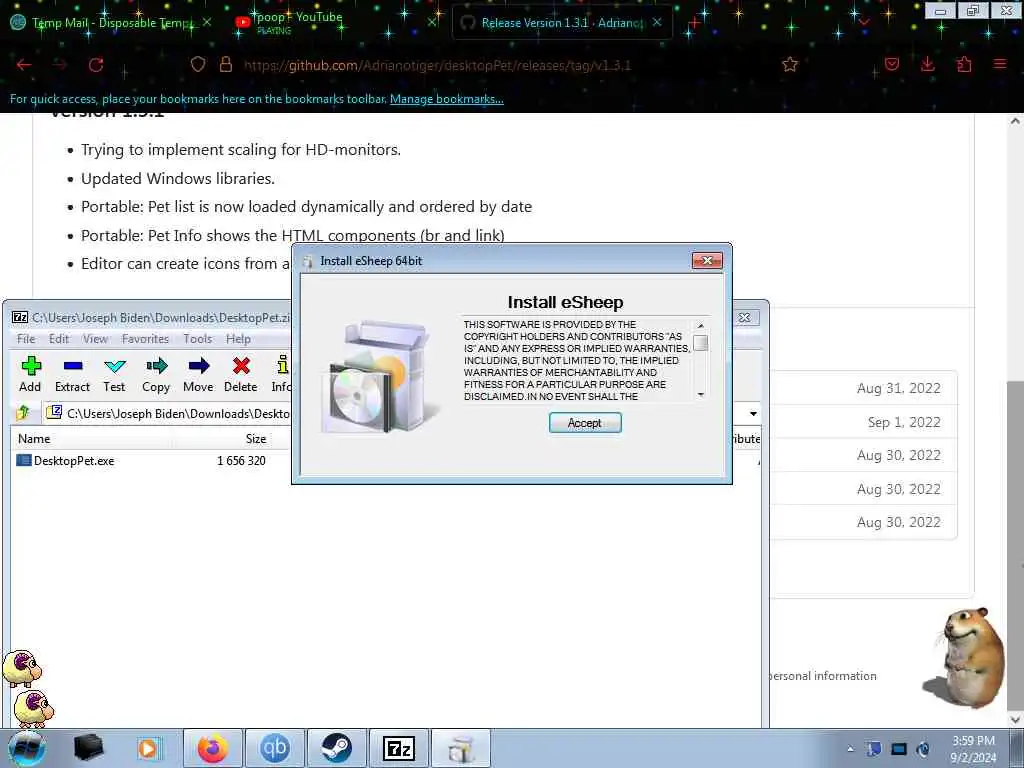Click Name column header in 7-Zip
The height and width of the screenshot is (768, 1024).
34,439
